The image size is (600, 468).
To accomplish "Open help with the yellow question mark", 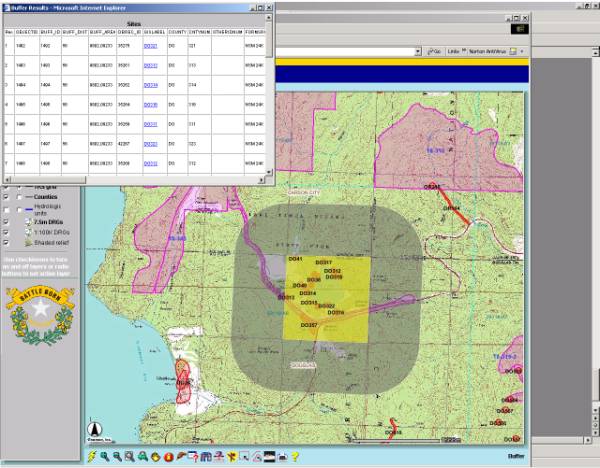I will tap(296, 456).
